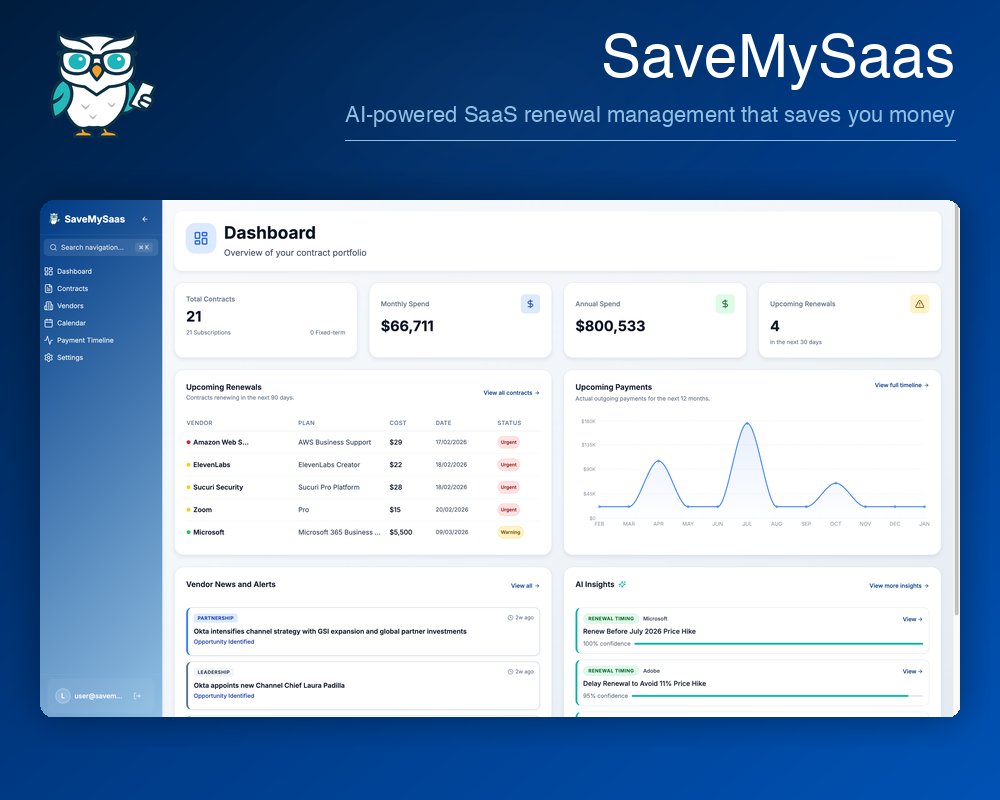Image resolution: width=1000 pixels, height=800 pixels.
Task: Click the Urgent badge for Amazon Web Services
Action: pyautogui.click(x=508, y=442)
